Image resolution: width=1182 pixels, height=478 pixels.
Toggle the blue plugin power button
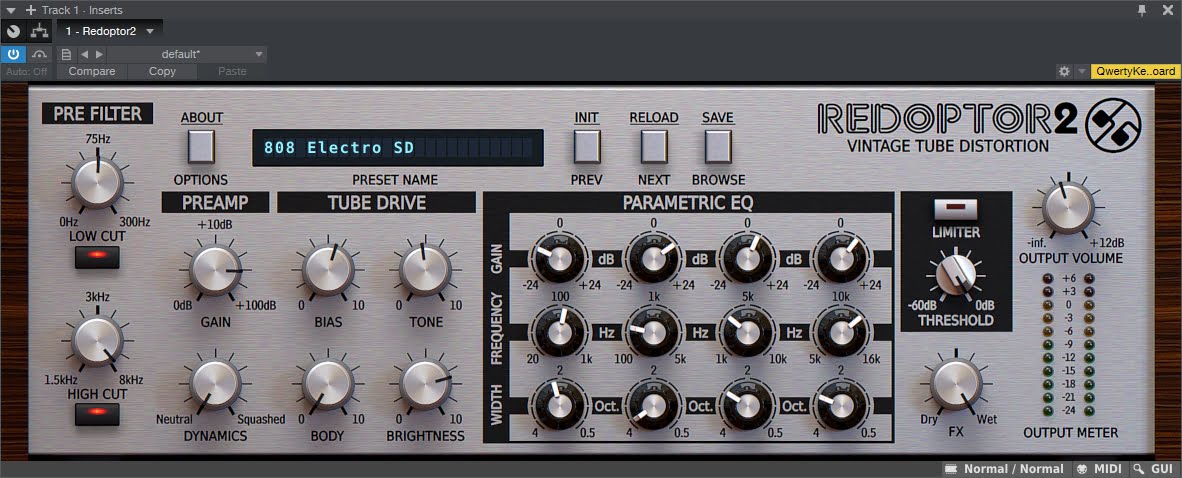point(14,54)
